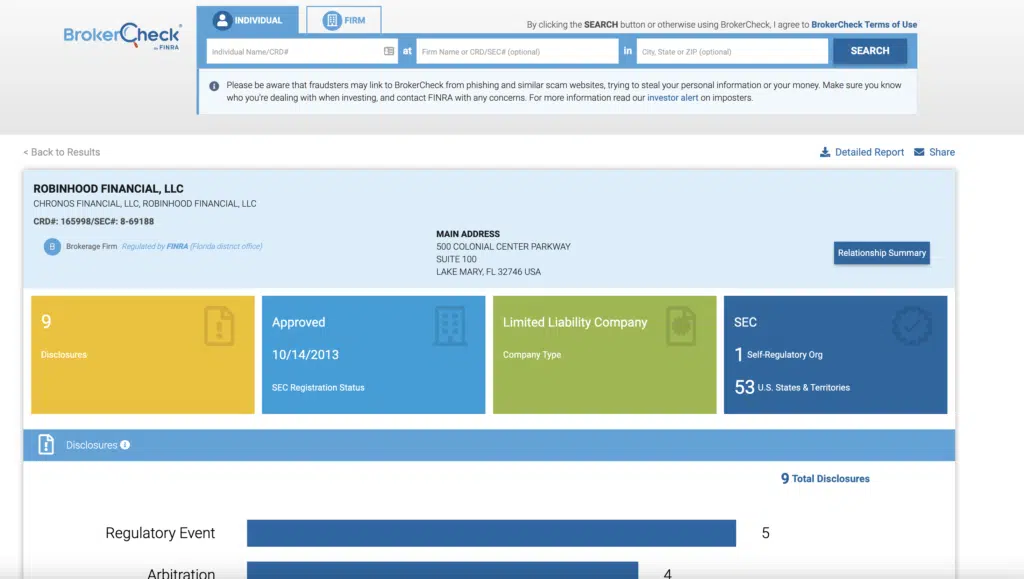
Task: Click the City, State or ZIP field
Action: (732, 51)
